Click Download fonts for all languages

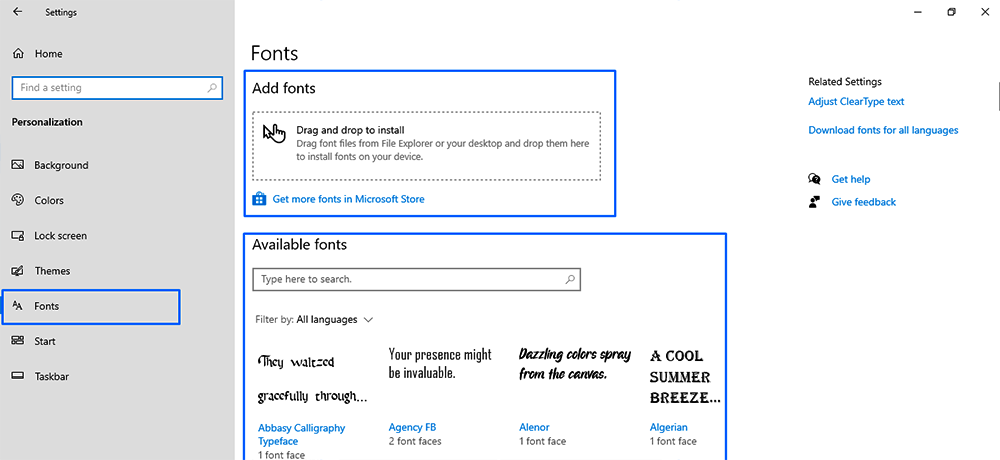click(883, 130)
